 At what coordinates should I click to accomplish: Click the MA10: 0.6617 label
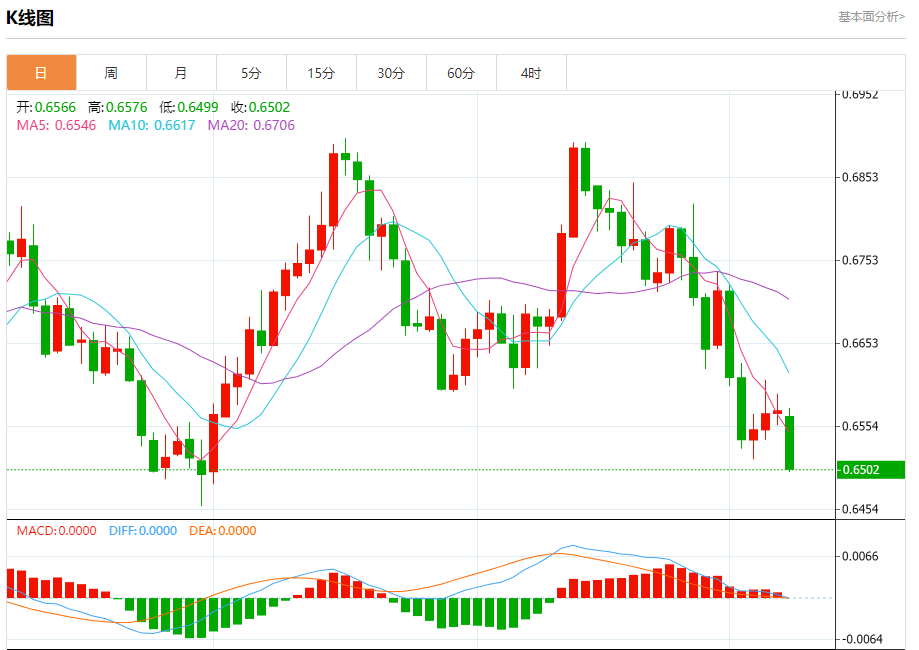[x=152, y=125]
